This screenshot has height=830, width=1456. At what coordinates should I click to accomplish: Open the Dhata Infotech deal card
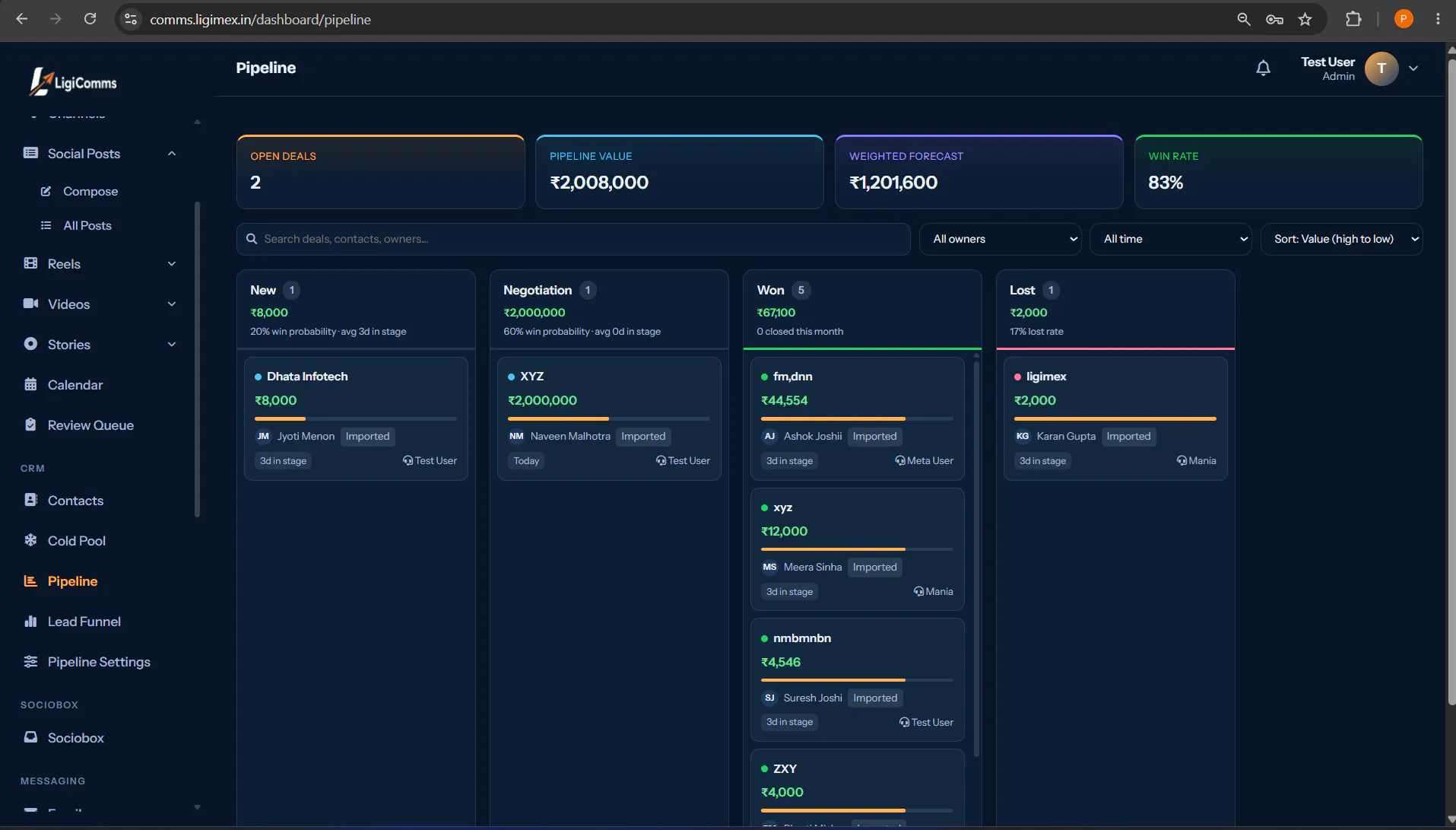pyautogui.click(x=356, y=418)
